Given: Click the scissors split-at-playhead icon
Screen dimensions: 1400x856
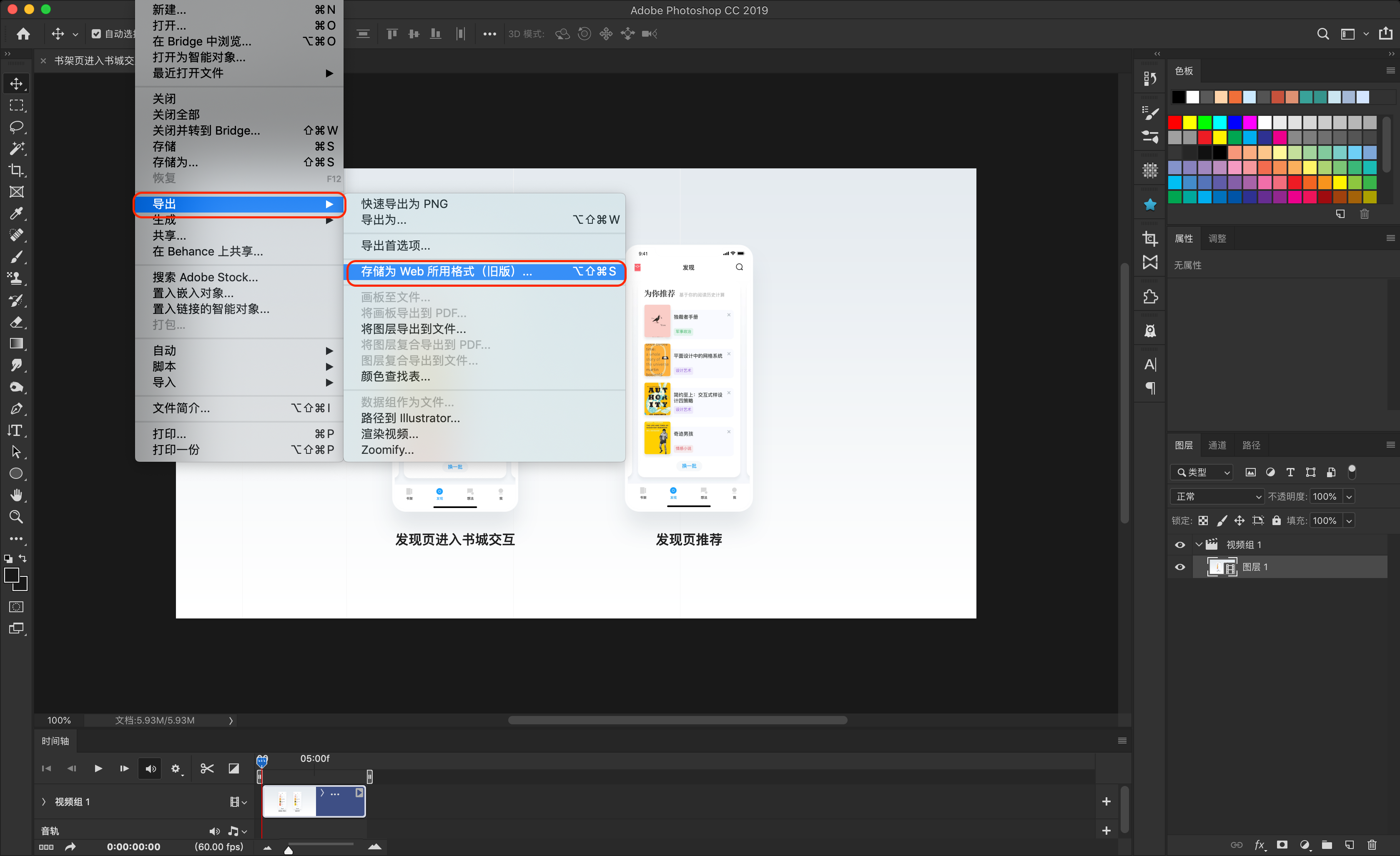Looking at the screenshot, I should tap(207, 768).
